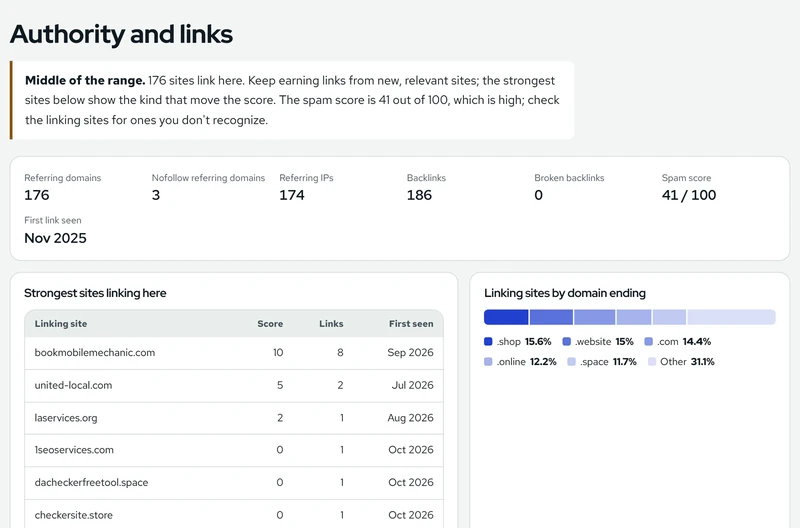The width and height of the screenshot is (800, 528).
Task: Click the First link seen Nov 2025 value
Action: 56,238
